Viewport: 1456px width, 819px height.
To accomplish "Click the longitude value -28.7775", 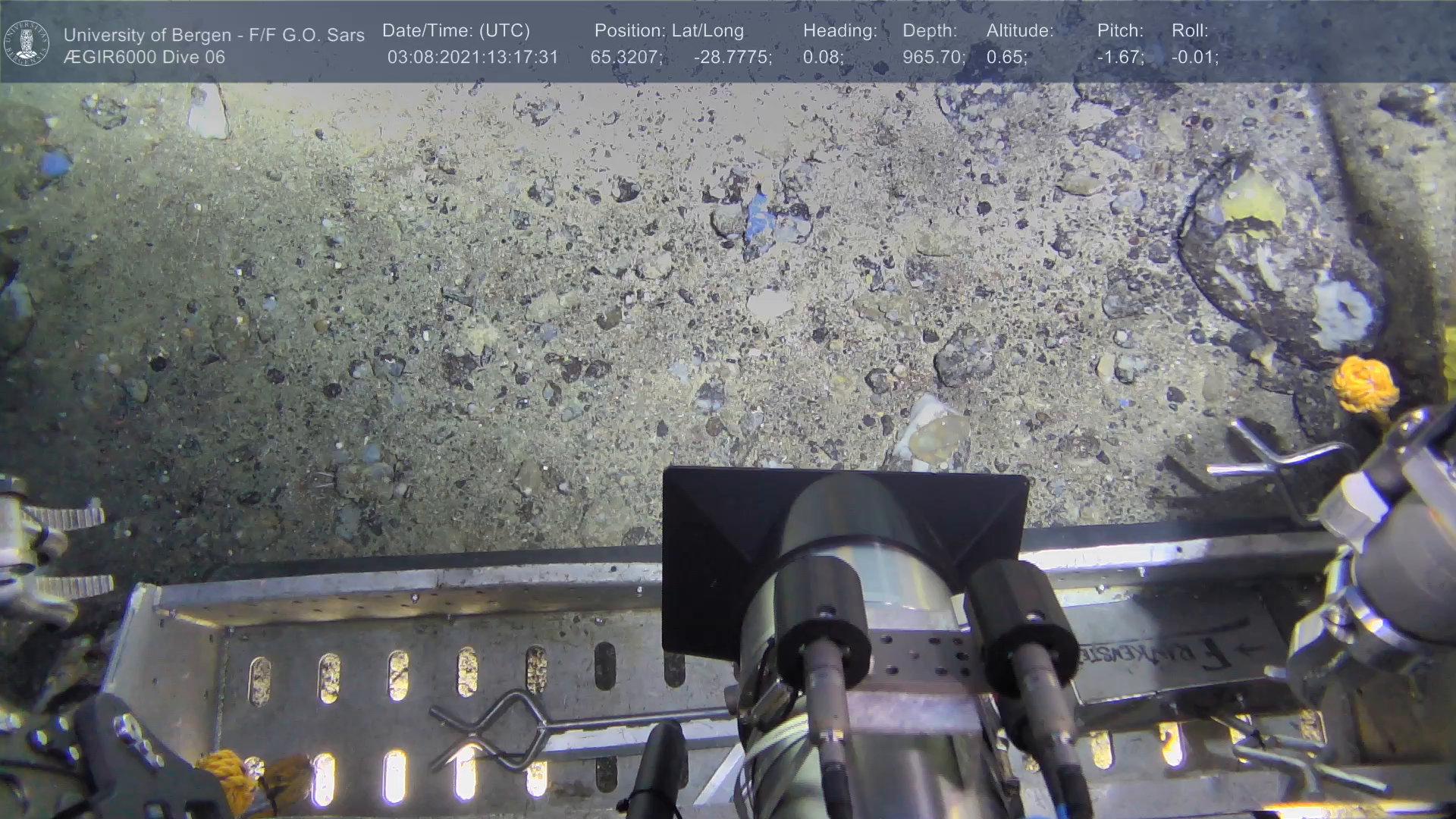I will (732, 58).
